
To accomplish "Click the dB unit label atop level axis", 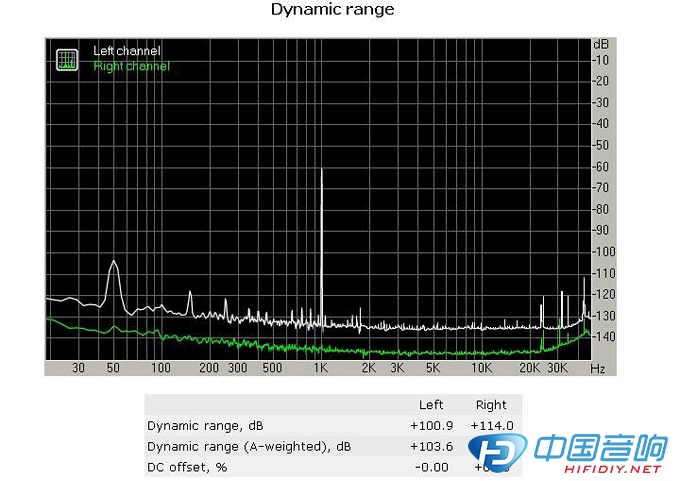I will pyautogui.click(x=600, y=45).
